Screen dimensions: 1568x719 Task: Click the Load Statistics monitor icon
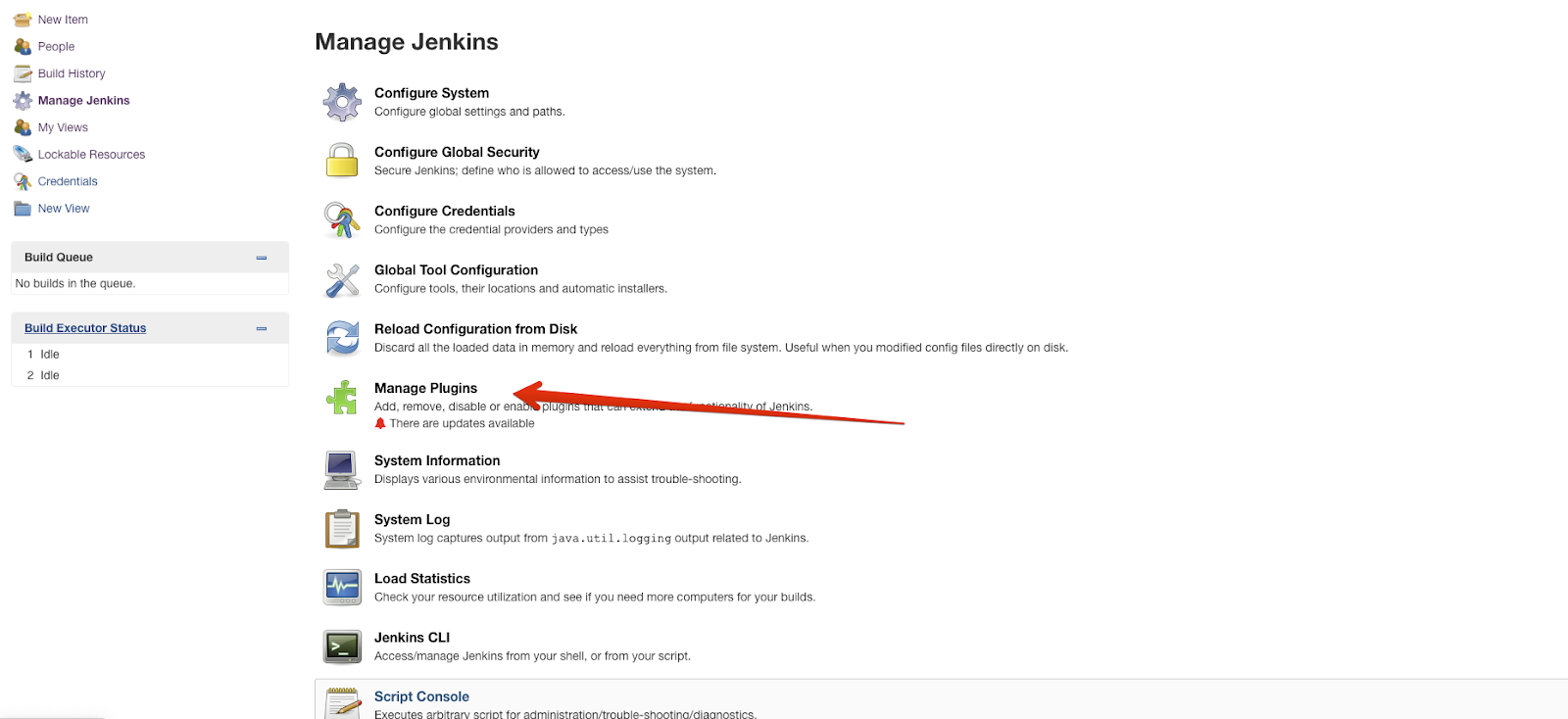pyautogui.click(x=342, y=587)
